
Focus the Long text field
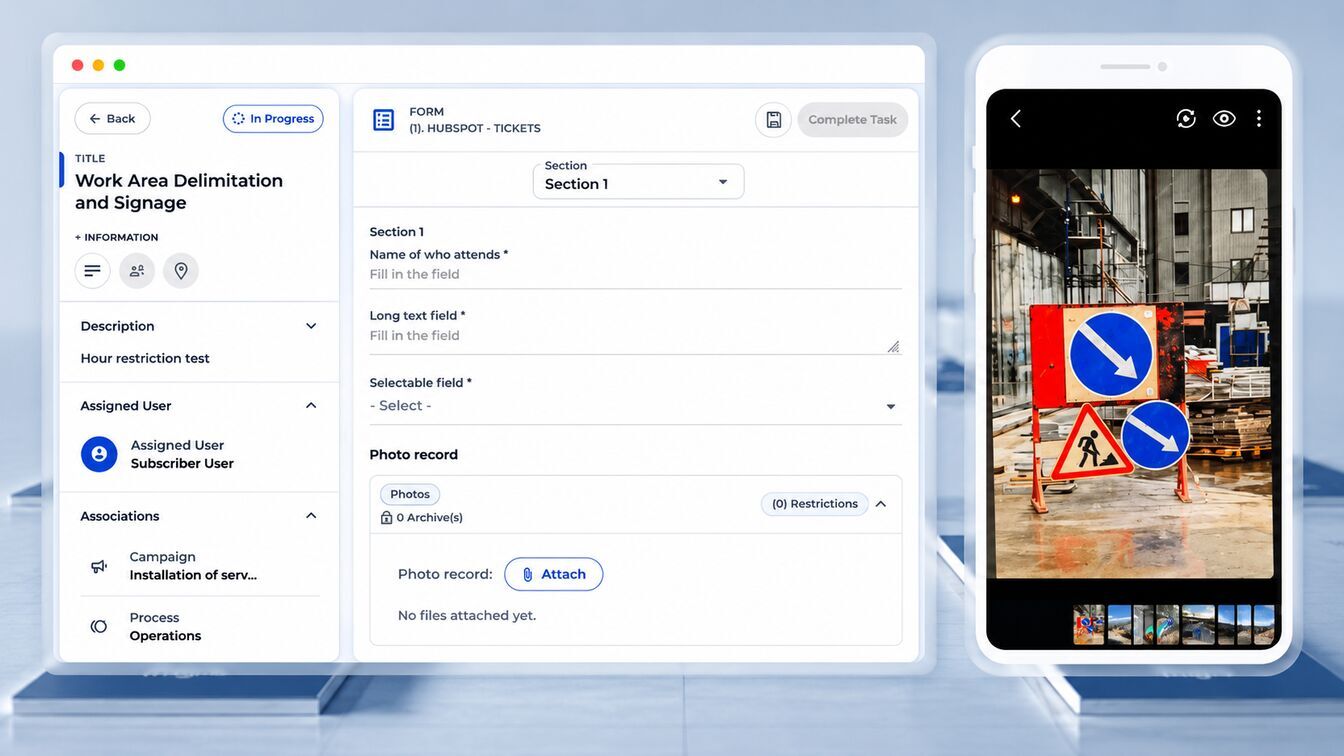coord(636,337)
